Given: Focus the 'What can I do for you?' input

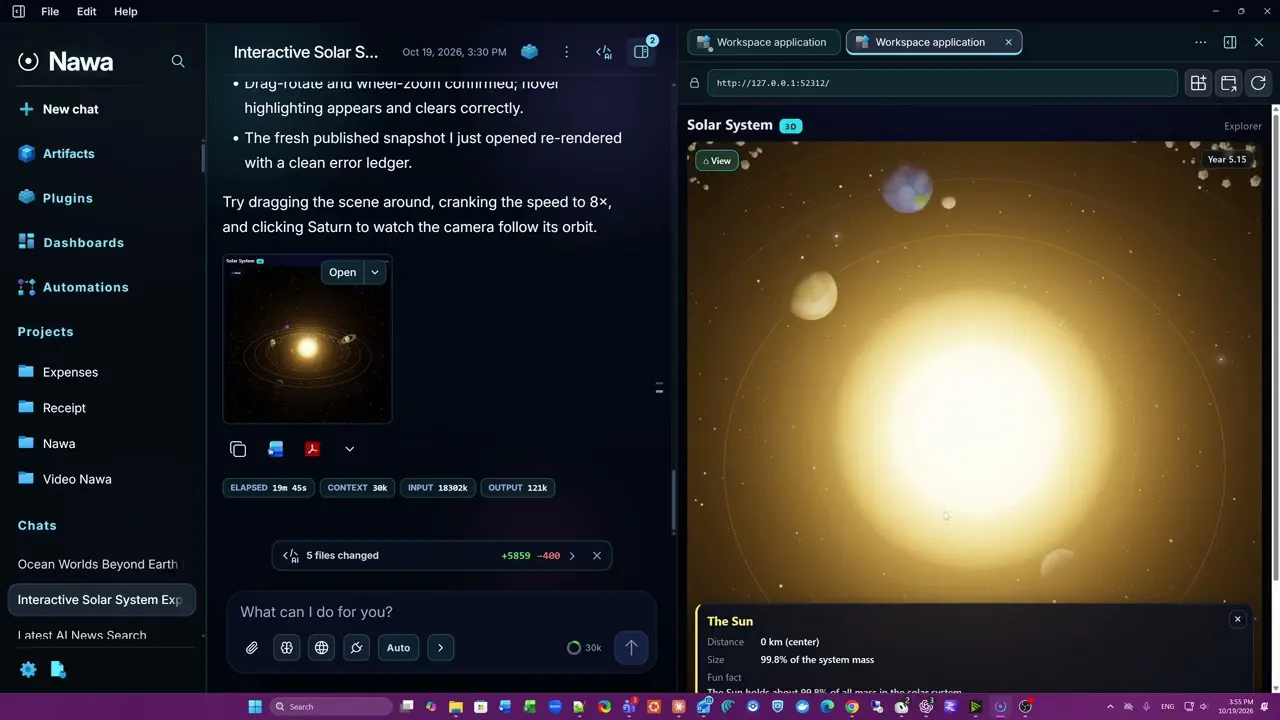Looking at the screenshot, I should [x=440, y=612].
